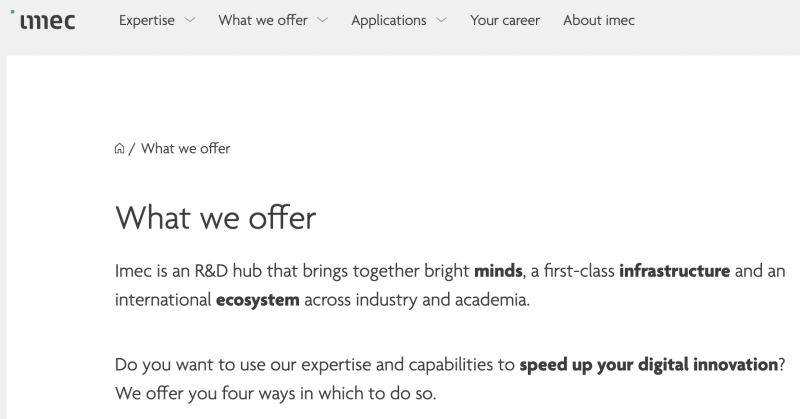800x419 pixels.
Task: Open the Applications menu
Action: [388, 20]
